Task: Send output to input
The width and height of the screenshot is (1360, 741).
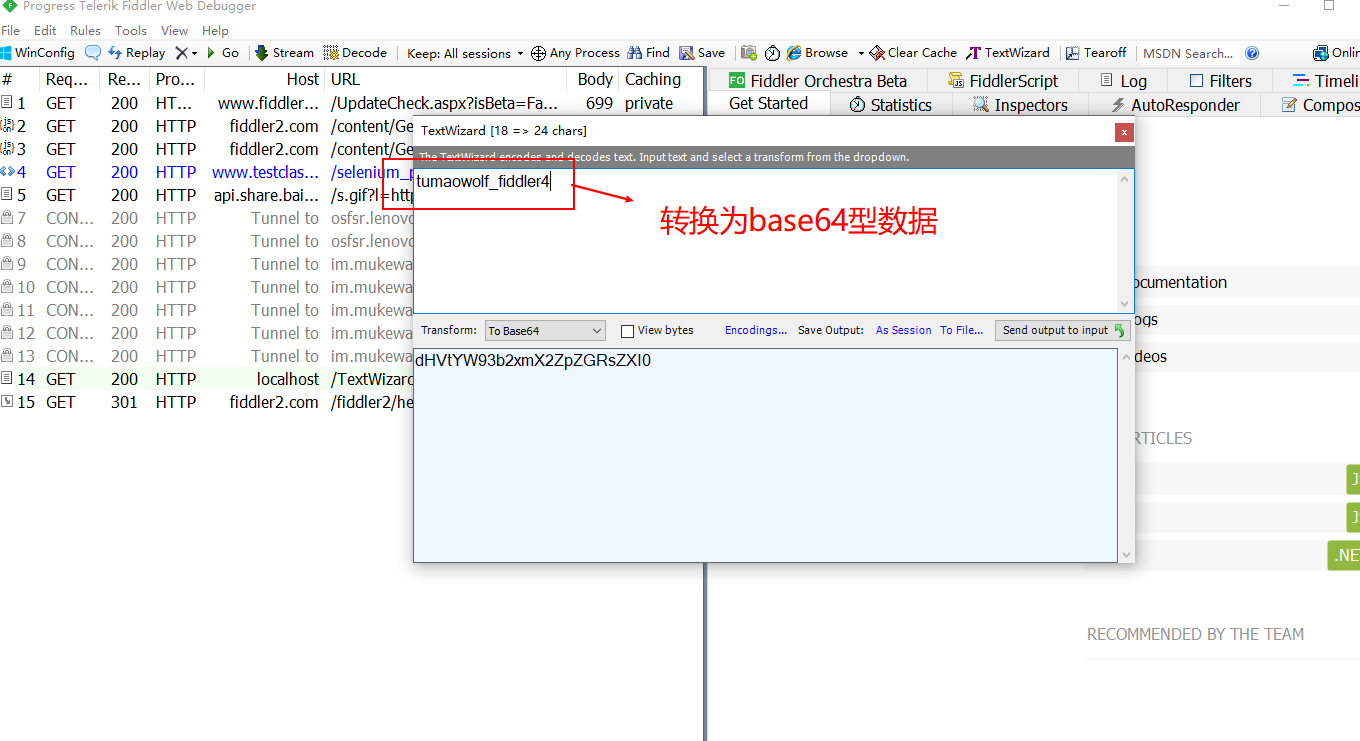Action: tap(1064, 330)
